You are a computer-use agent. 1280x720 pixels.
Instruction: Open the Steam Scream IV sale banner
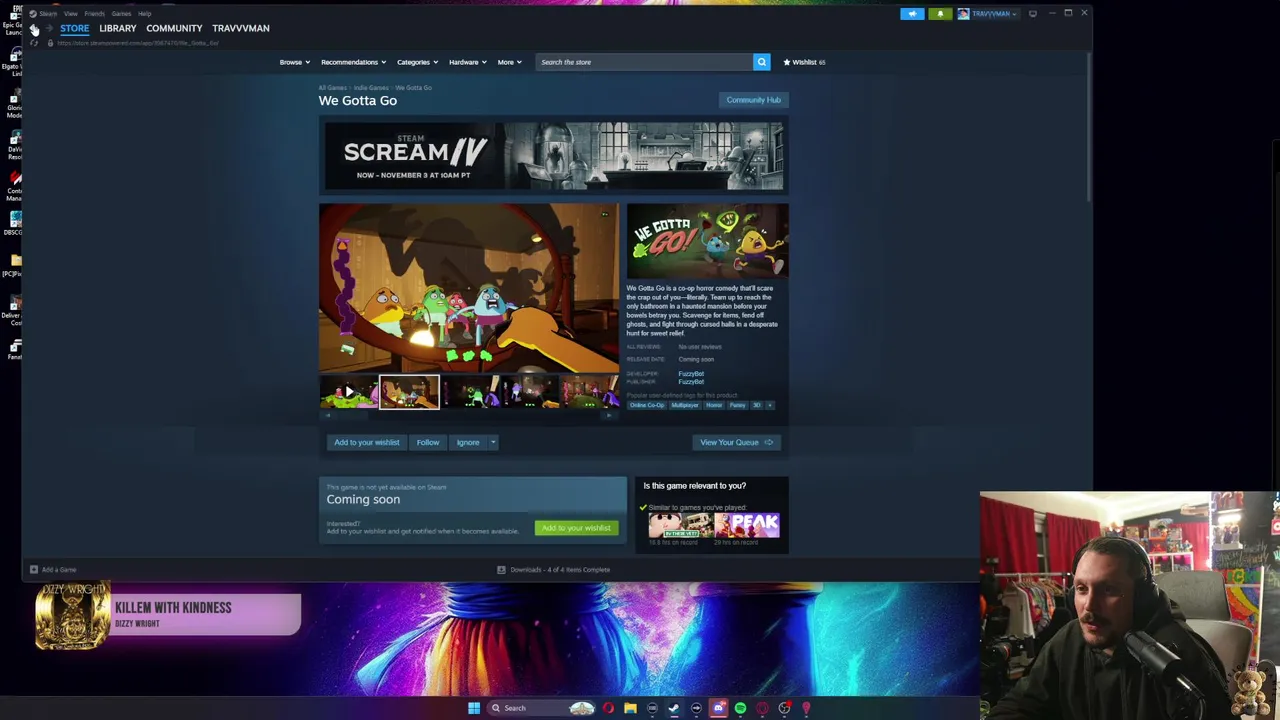pyautogui.click(x=553, y=156)
